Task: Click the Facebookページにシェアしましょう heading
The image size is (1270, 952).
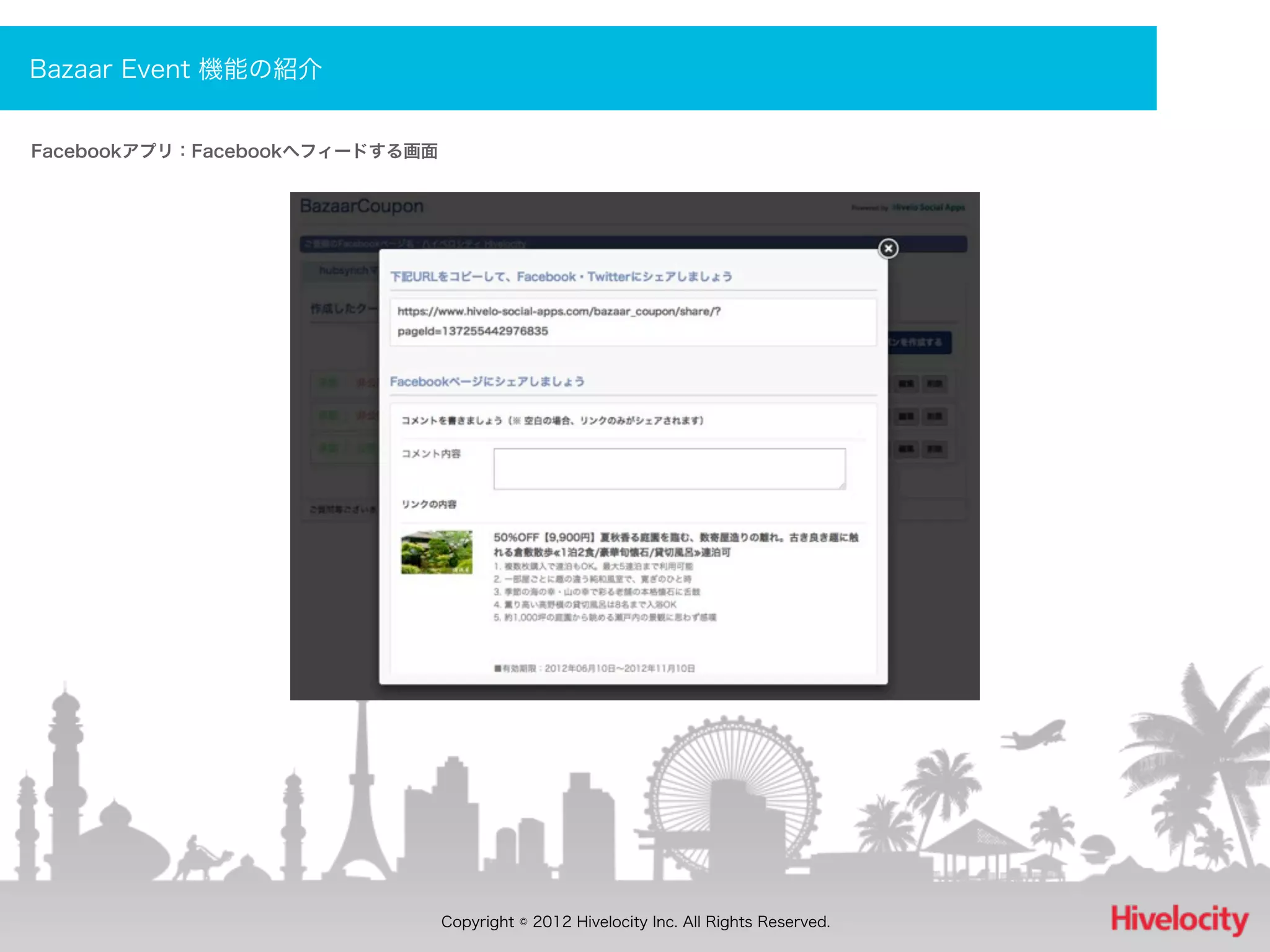Action: tap(487, 382)
